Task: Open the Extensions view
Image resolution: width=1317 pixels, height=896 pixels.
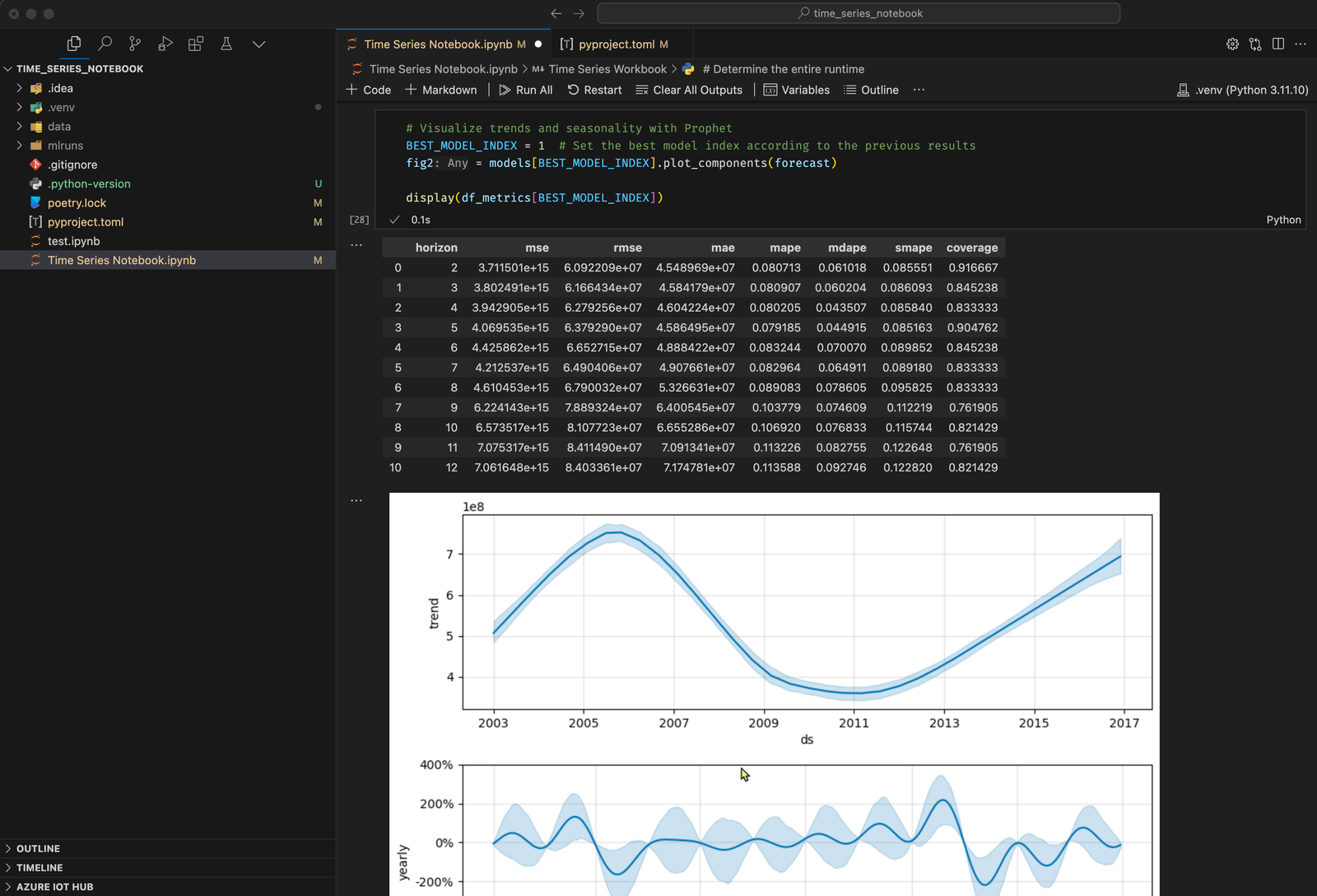Action: tap(196, 44)
